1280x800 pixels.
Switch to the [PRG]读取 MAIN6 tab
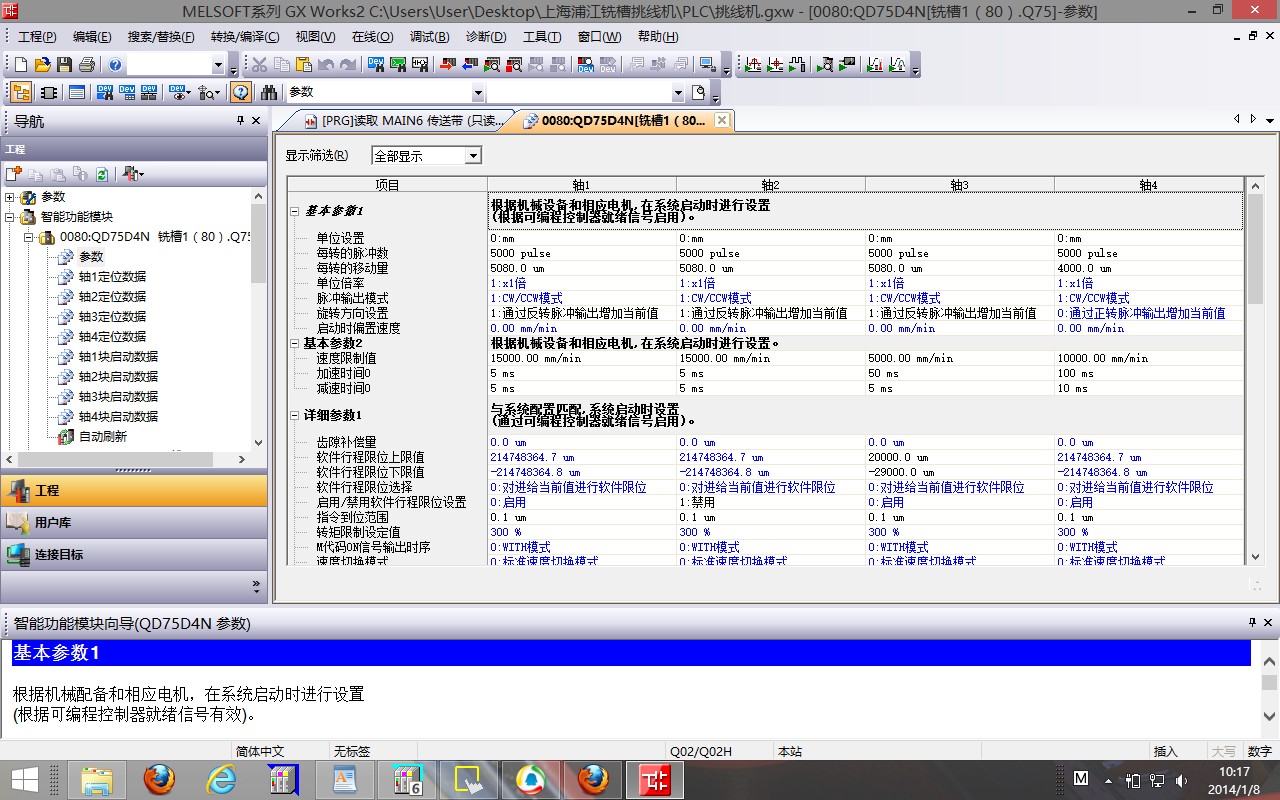[x=402, y=121]
